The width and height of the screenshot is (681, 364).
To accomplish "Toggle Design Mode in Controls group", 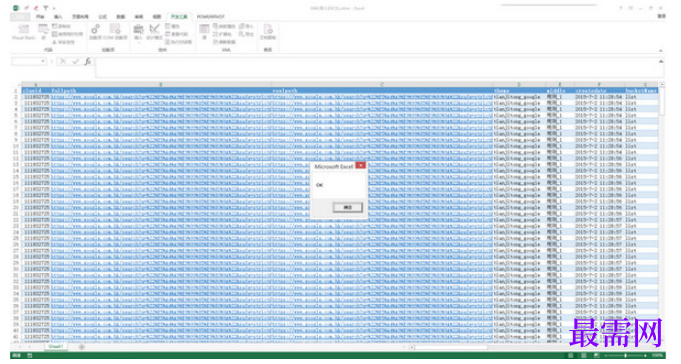I will pos(154,32).
